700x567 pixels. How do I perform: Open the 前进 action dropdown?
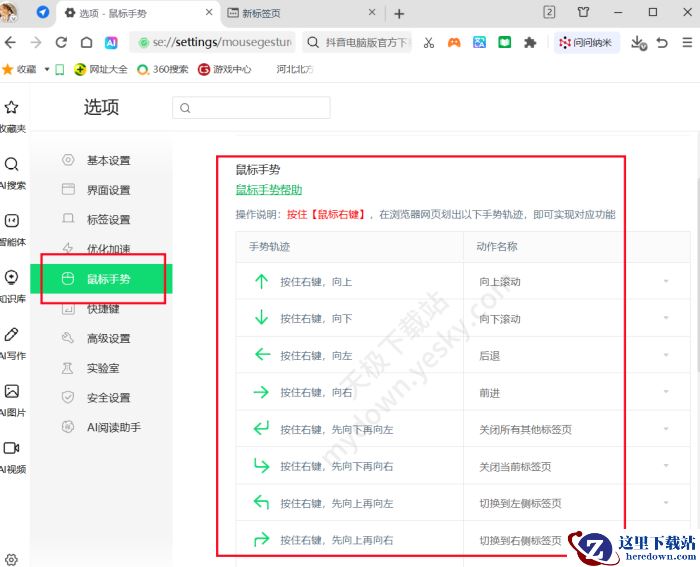pos(666,392)
